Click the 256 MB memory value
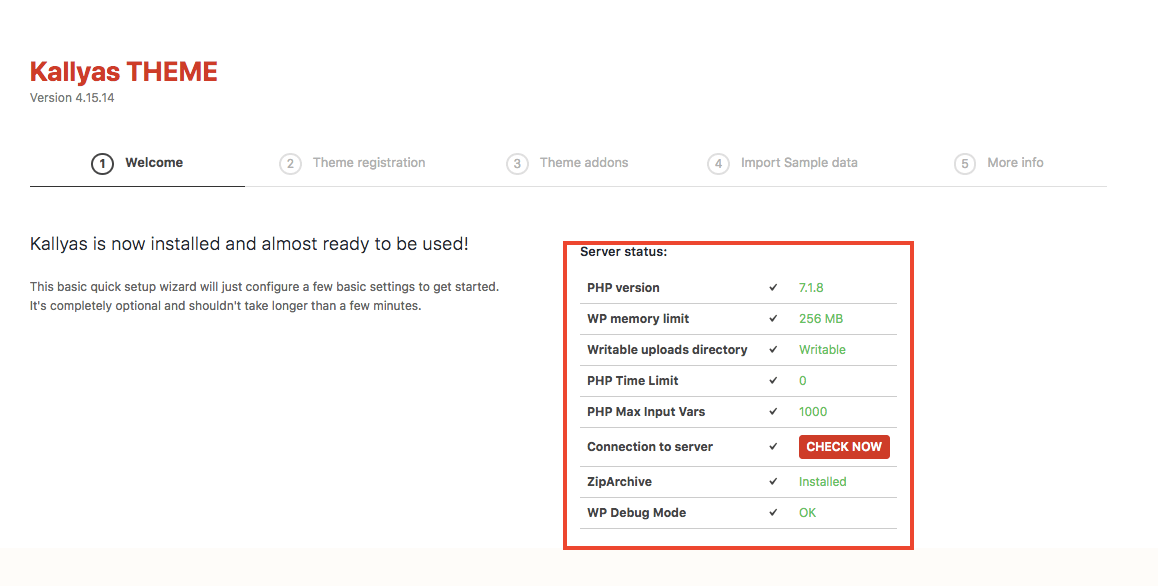 820,319
